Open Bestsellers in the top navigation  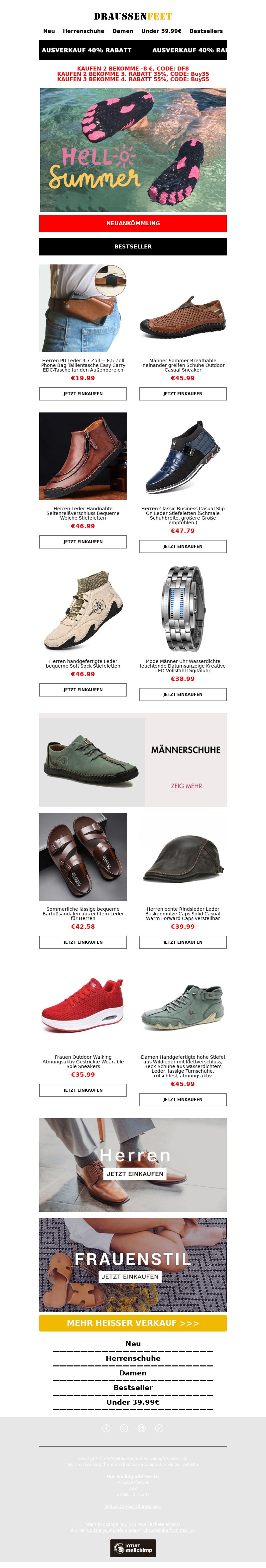coord(206,31)
